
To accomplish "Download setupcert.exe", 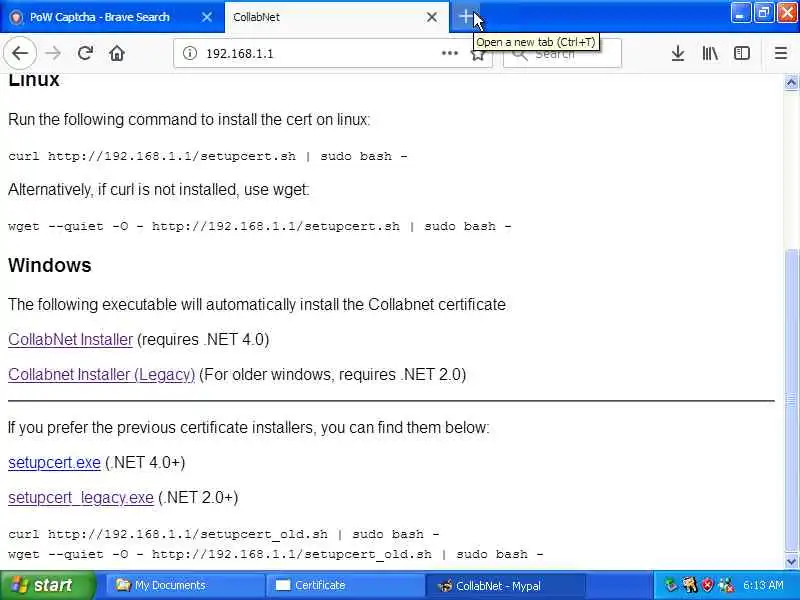I will (54, 462).
